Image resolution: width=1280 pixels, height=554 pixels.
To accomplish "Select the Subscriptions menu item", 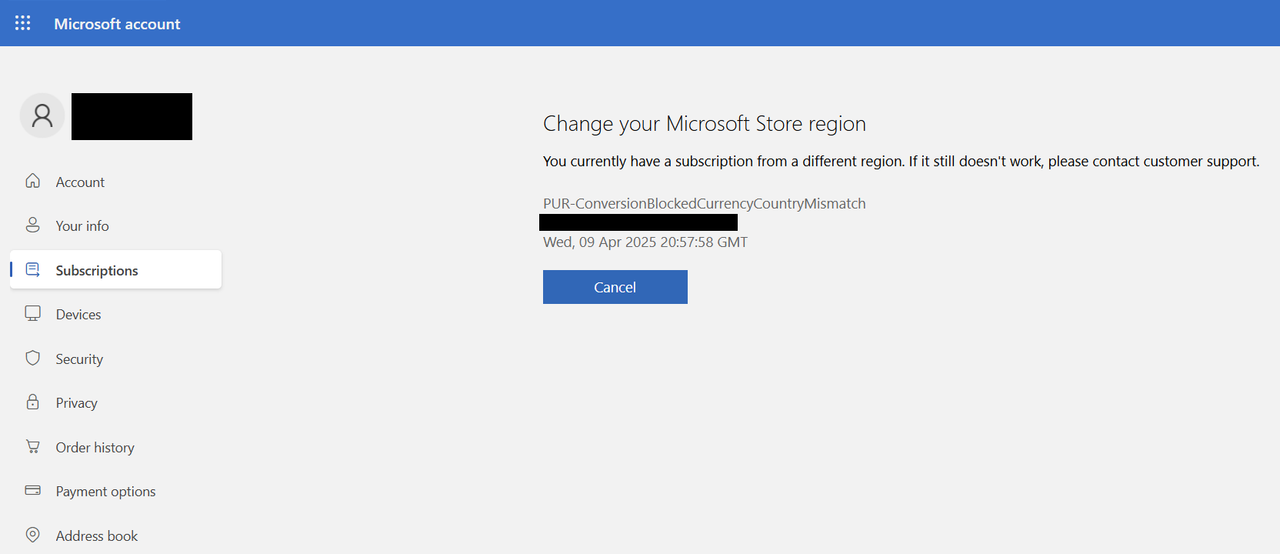I will (116, 270).
